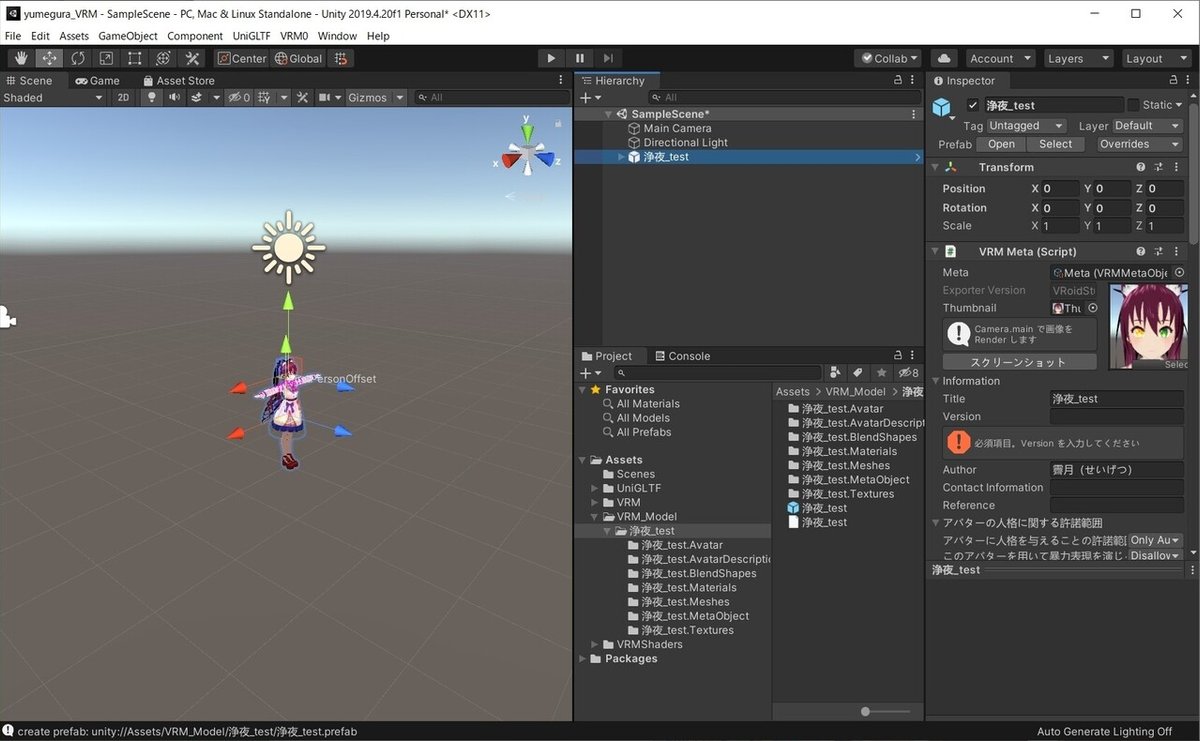The image size is (1200, 741).
Task: Select the Rotate tool
Action: coord(78,58)
